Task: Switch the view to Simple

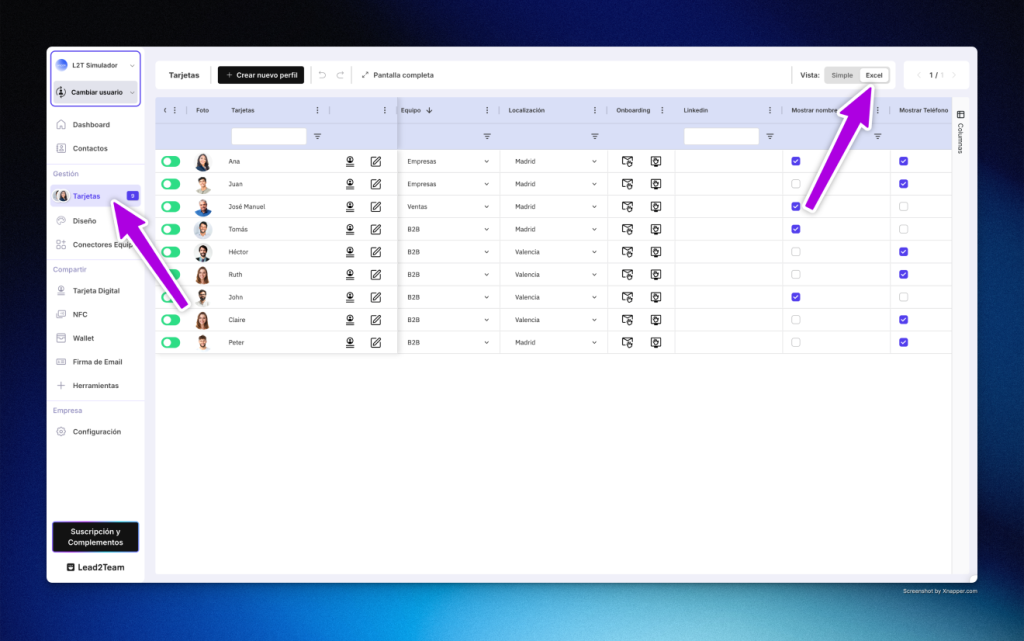Action: pos(842,75)
